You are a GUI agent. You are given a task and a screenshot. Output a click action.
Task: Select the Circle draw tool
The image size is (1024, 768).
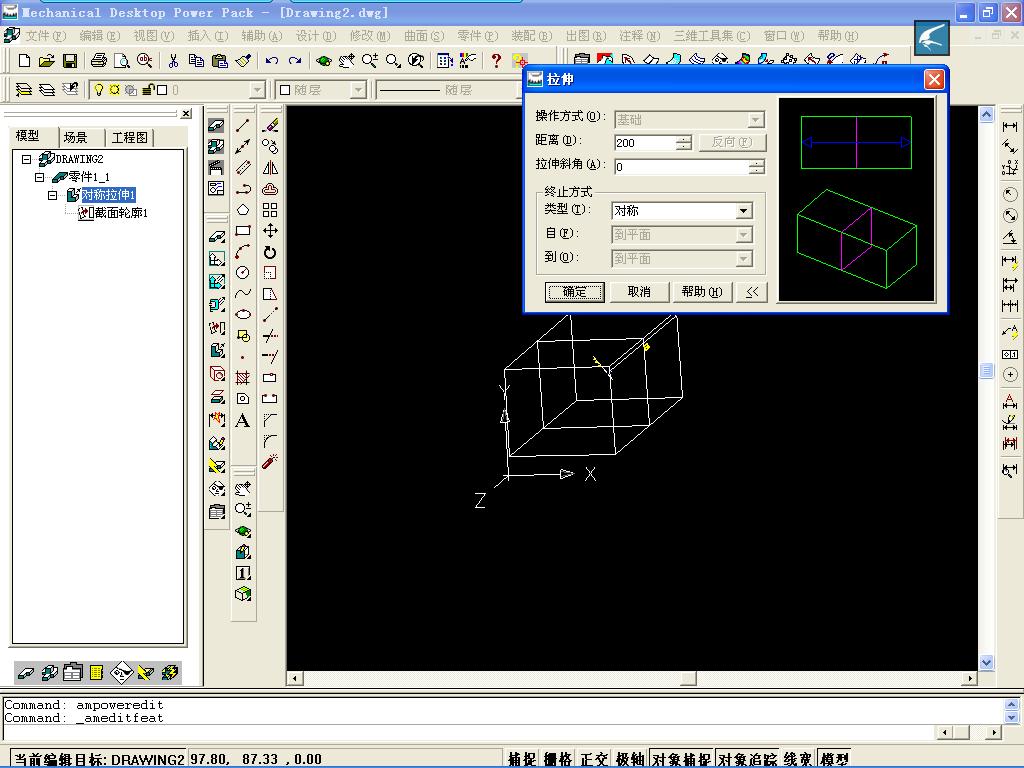(243, 273)
